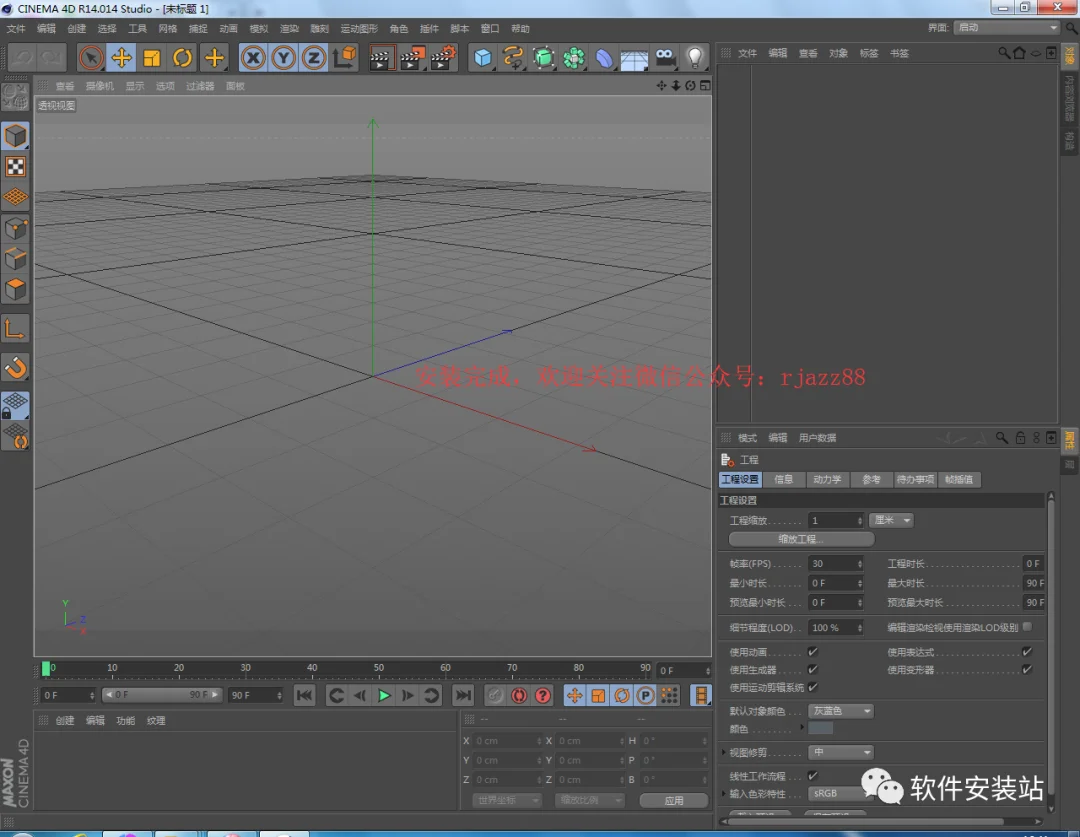
Task: Toggle the 使用表达式 checkbox
Action: (1027, 652)
